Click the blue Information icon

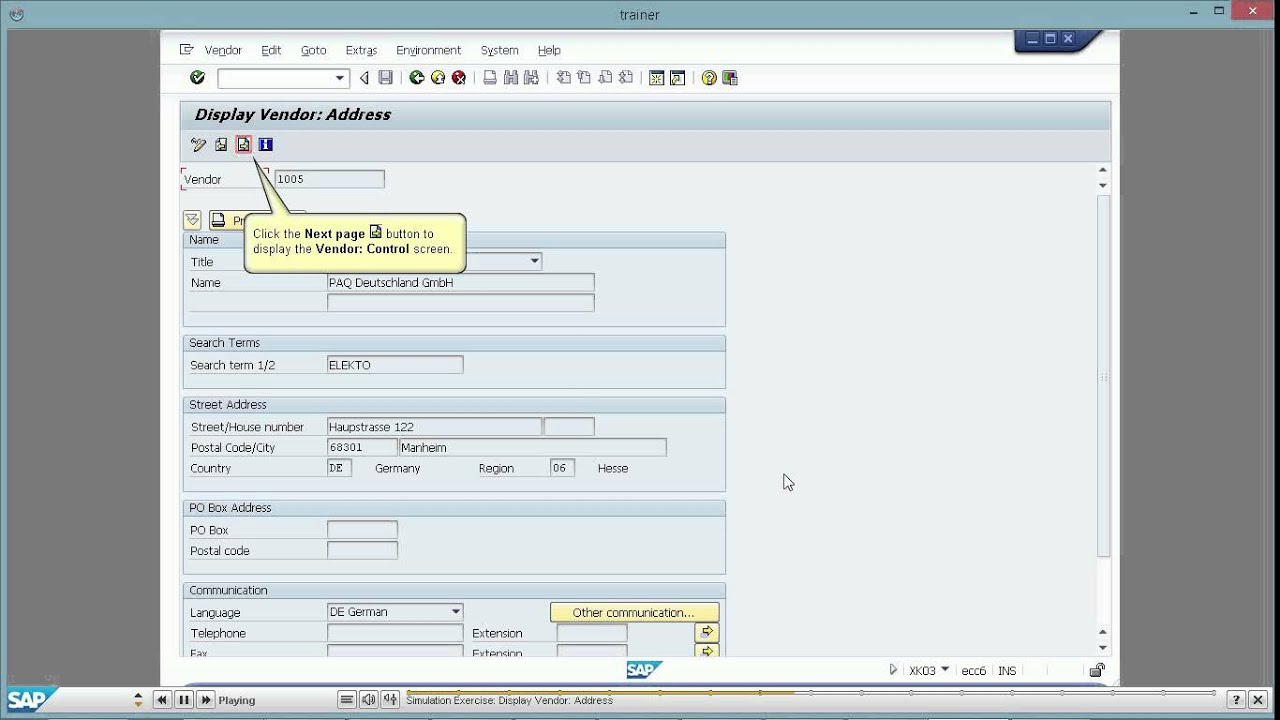pyautogui.click(x=265, y=145)
